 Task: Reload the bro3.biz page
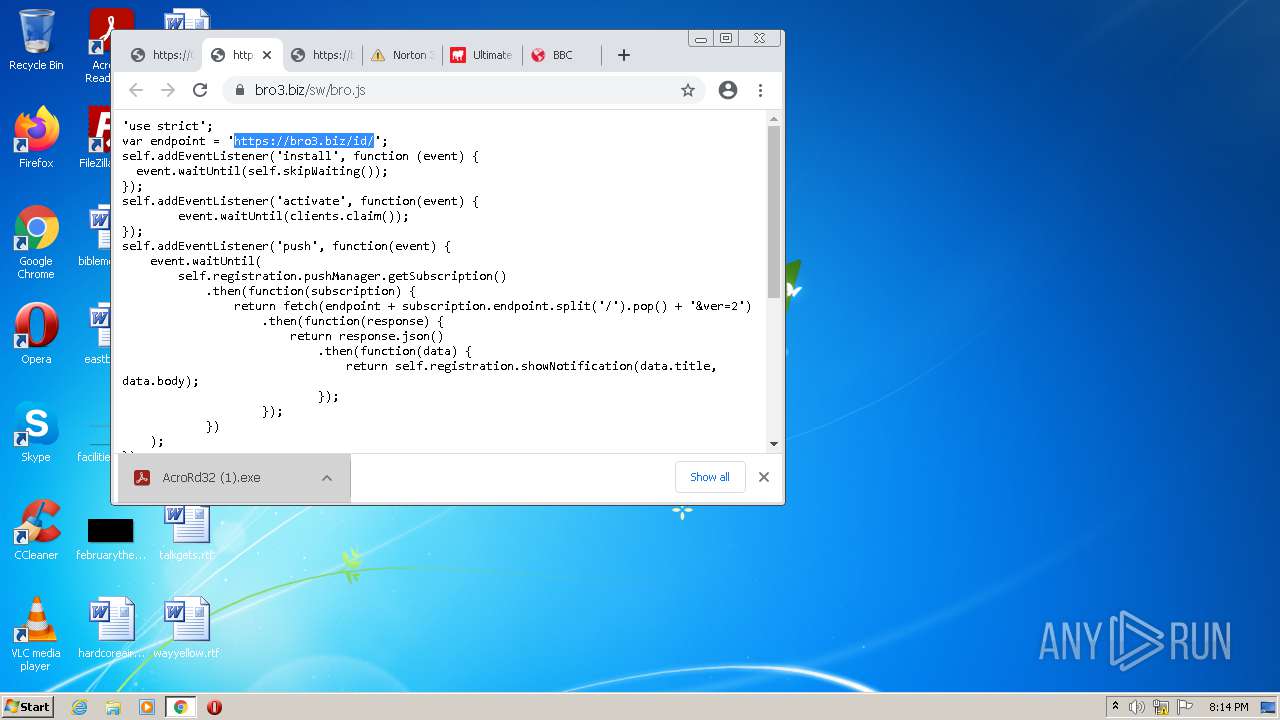tap(200, 90)
